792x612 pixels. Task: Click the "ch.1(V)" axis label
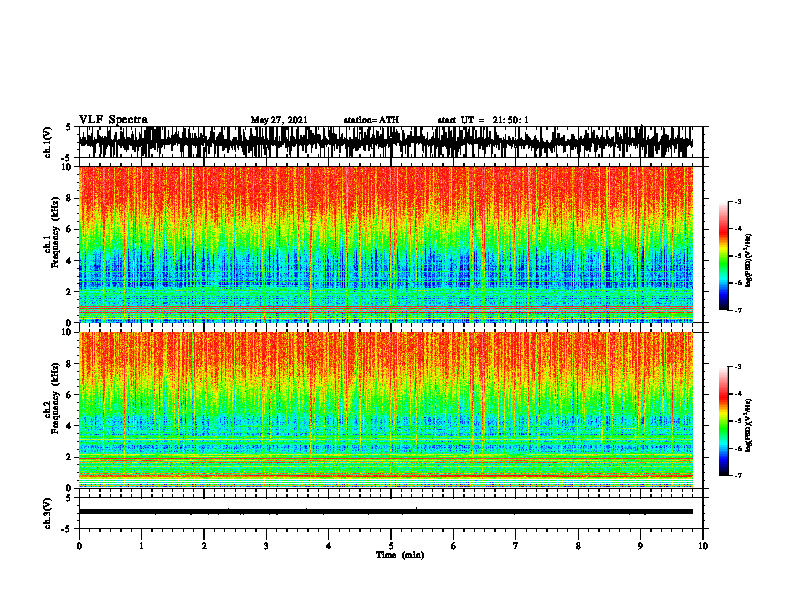48,142
